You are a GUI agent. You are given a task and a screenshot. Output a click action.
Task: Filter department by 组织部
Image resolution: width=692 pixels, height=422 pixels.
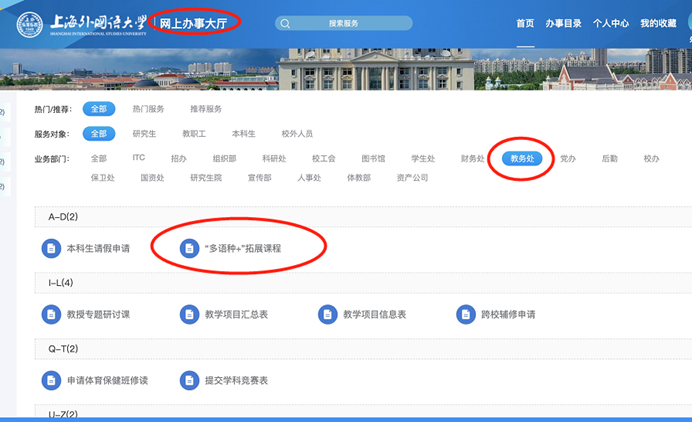pyautogui.click(x=225, y=158)
